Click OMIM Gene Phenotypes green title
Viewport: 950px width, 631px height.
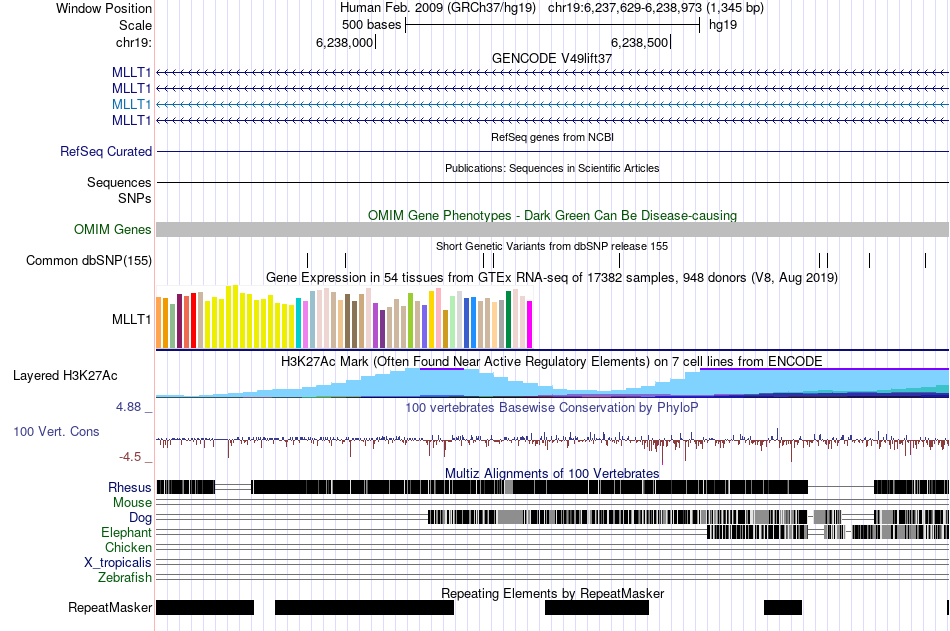pyautogui.click(x=552, y=215)
